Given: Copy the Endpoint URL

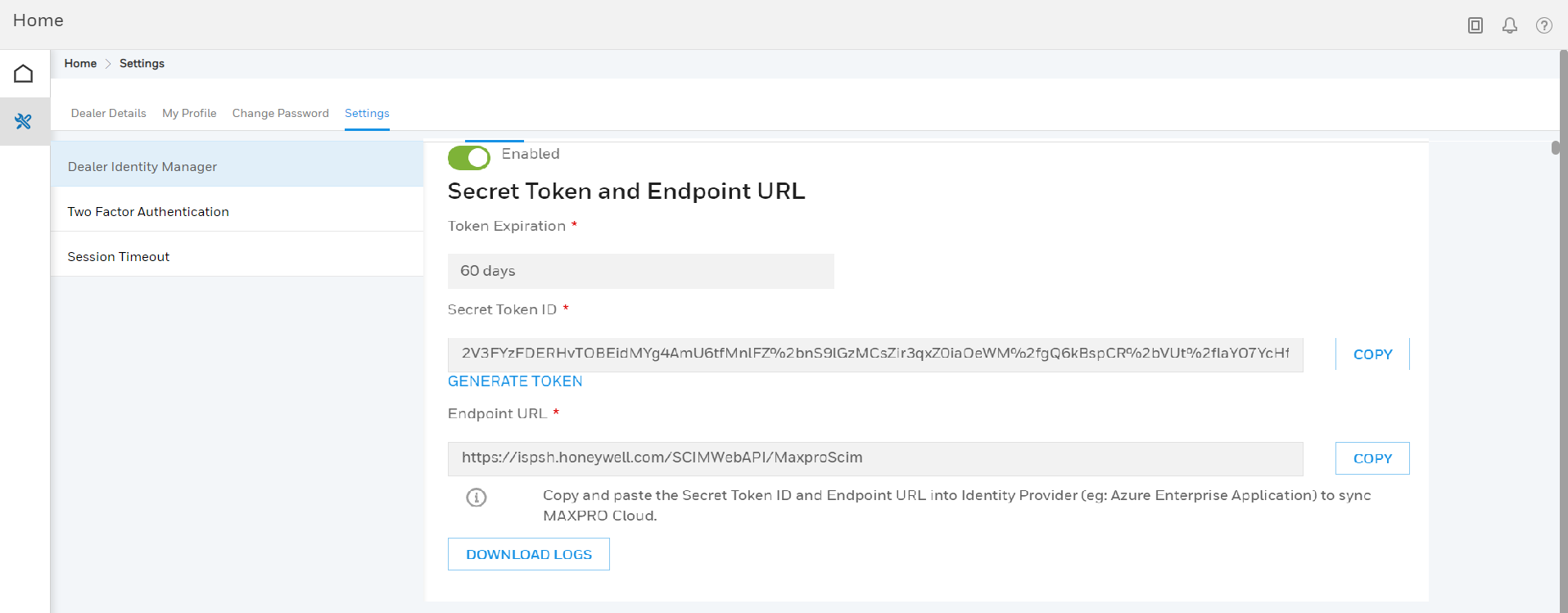Looking at the screenshot, I should tap(1373, 458).
